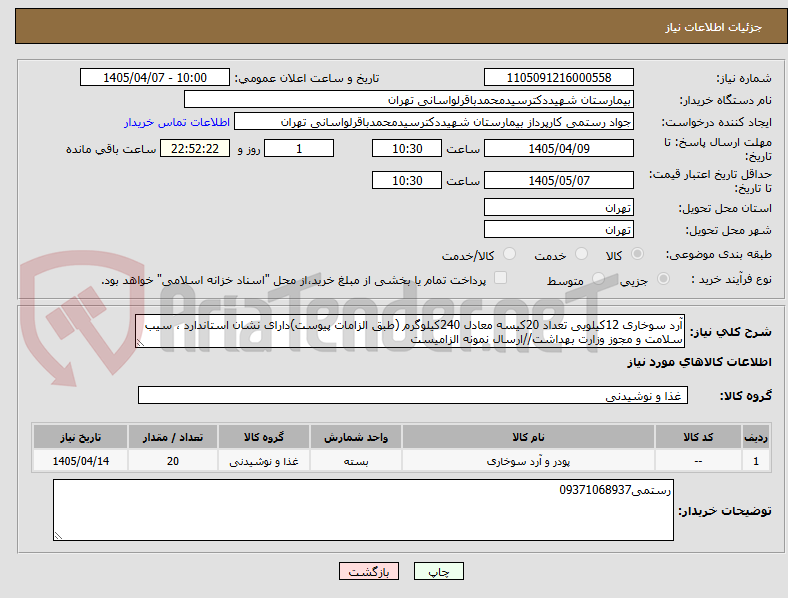Click the unit cell بسته
Image resolution: width=788 pixels, height=598 pixels.
(x=356, y=461)
